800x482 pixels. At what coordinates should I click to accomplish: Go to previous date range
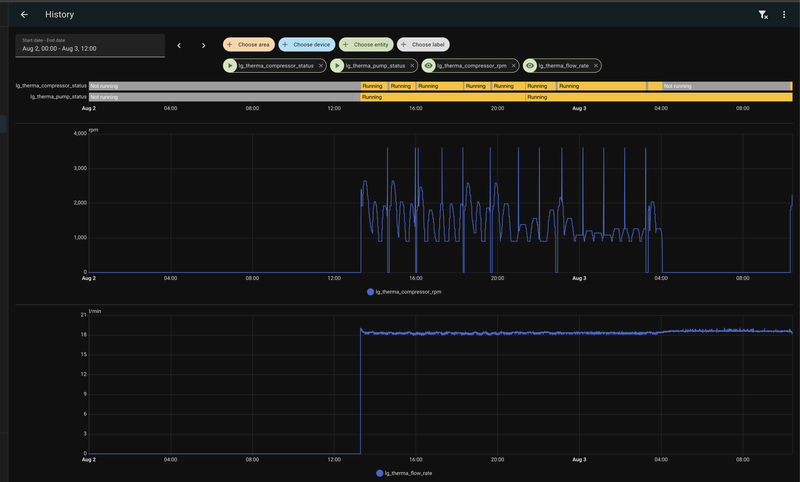click(179, 45)
